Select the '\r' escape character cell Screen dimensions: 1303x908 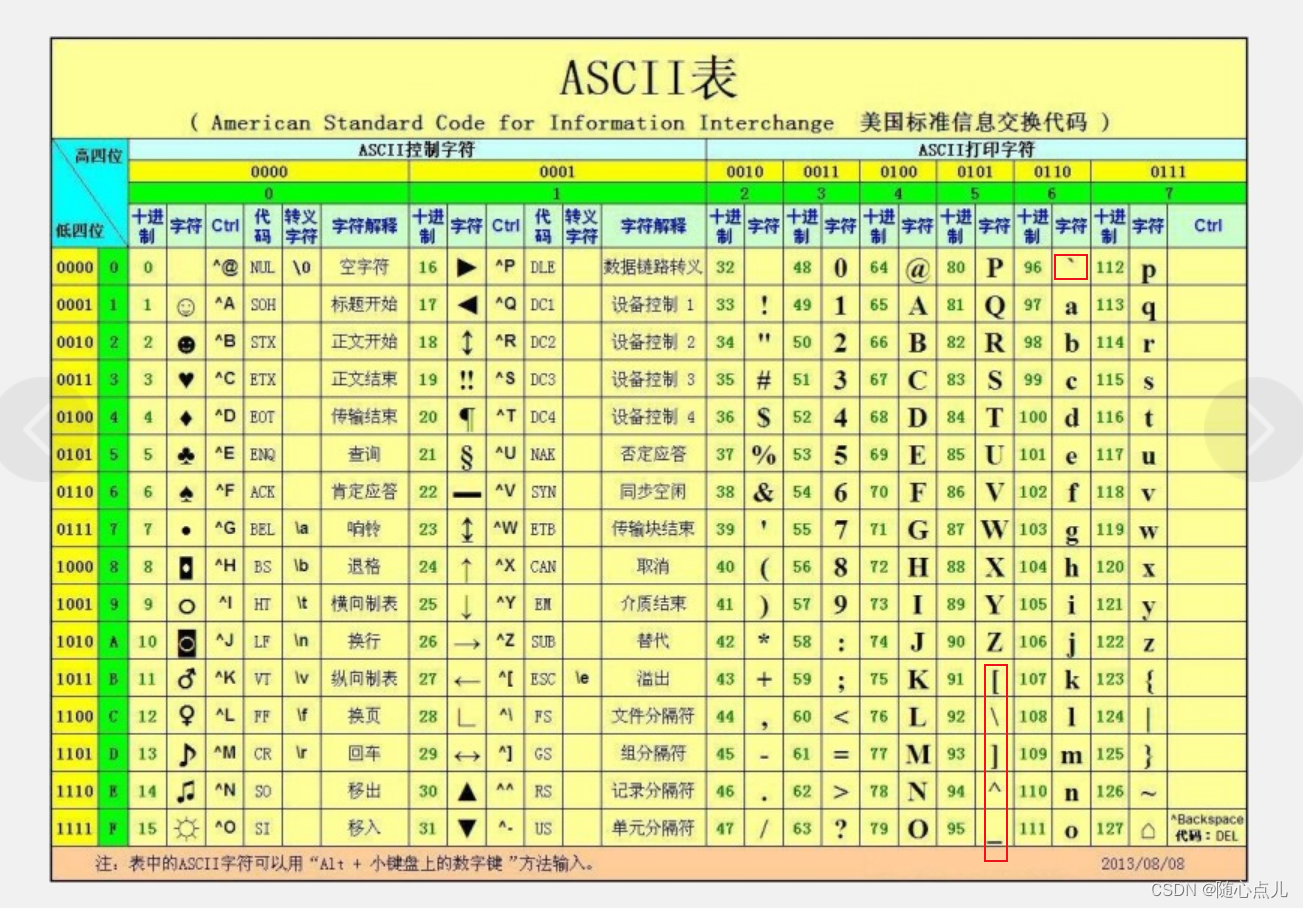301,754
